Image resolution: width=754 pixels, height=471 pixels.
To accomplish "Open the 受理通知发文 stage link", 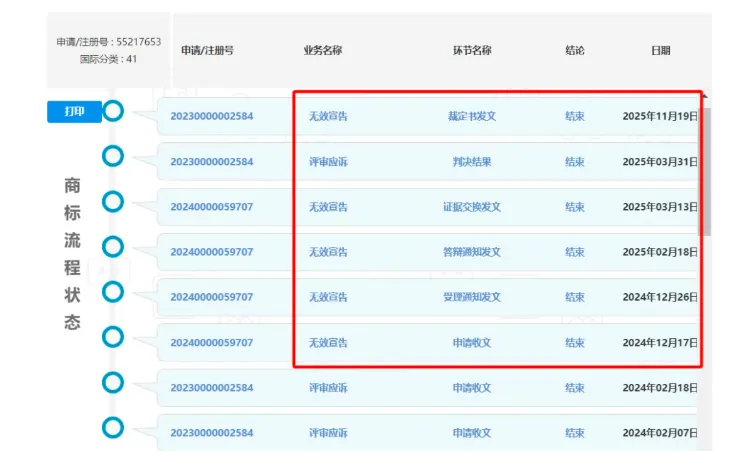I will tap(472, 297).
